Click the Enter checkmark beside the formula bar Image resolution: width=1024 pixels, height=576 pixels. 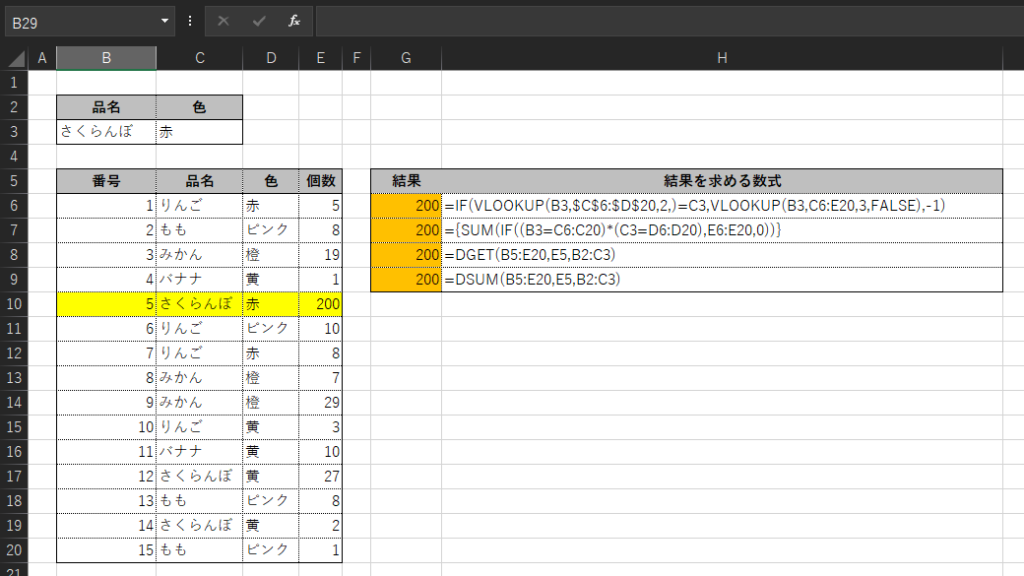point(260,20)
